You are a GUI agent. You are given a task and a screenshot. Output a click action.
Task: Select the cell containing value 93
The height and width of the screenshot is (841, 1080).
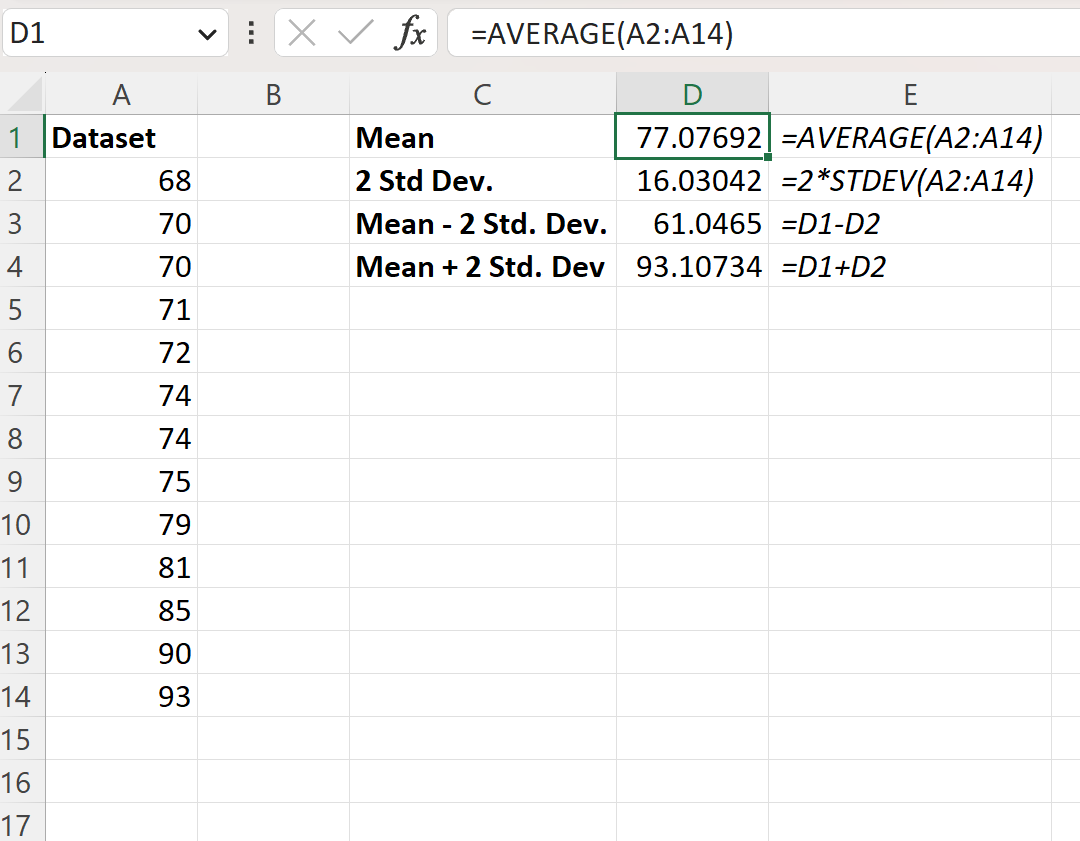coord(121,696)
